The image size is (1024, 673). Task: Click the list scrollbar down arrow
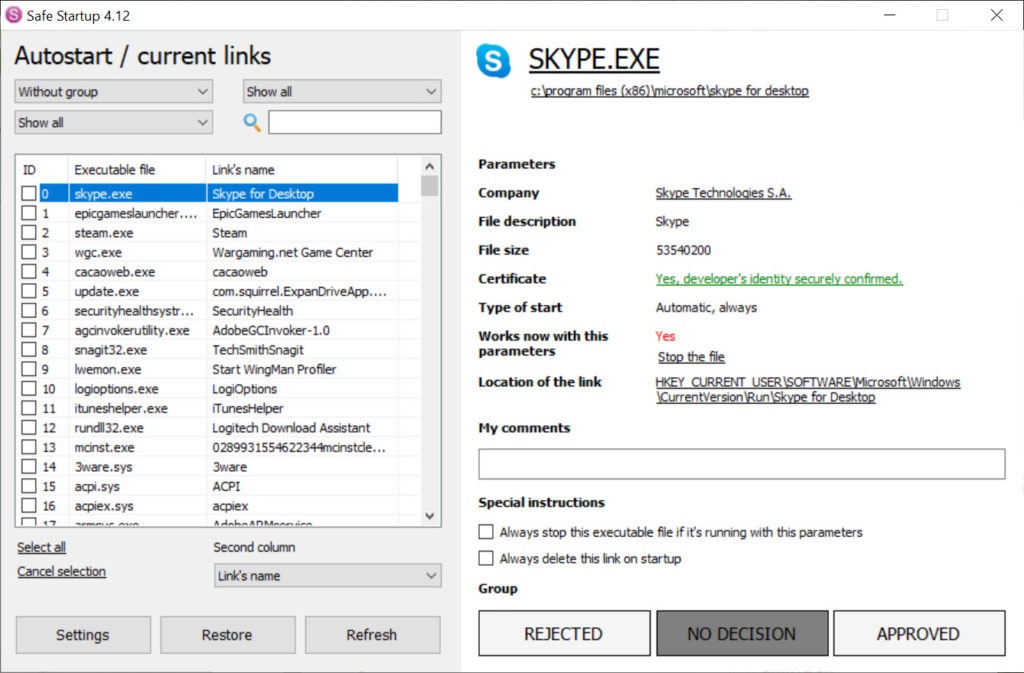(x=429, y=516)
